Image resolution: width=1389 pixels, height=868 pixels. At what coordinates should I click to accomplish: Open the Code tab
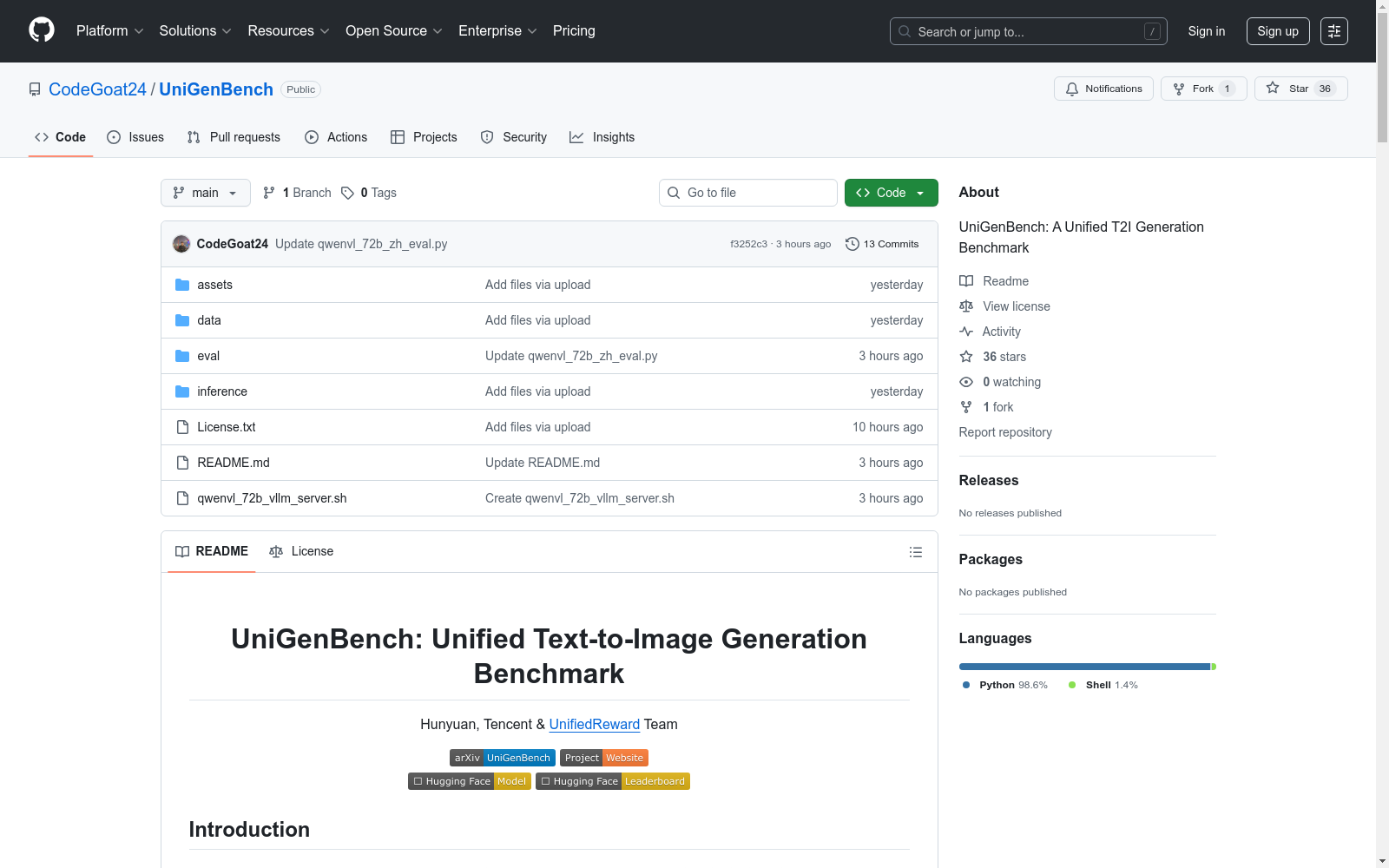(61, 137)
